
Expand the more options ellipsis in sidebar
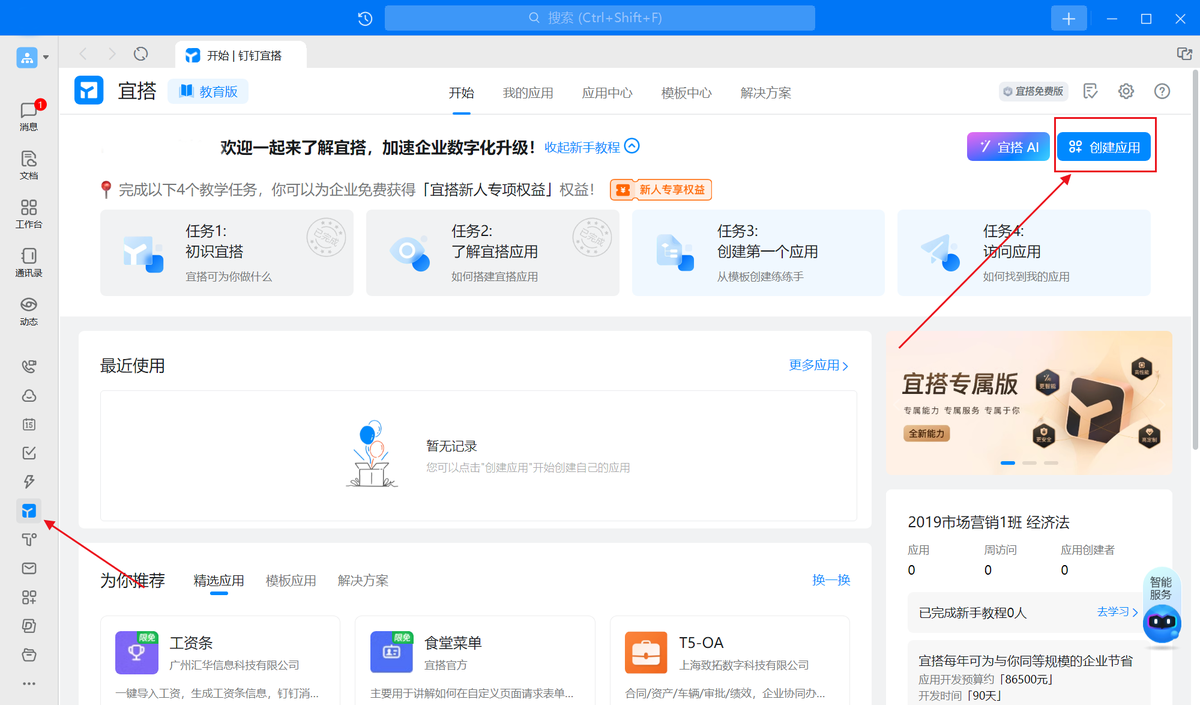[29, 684]
